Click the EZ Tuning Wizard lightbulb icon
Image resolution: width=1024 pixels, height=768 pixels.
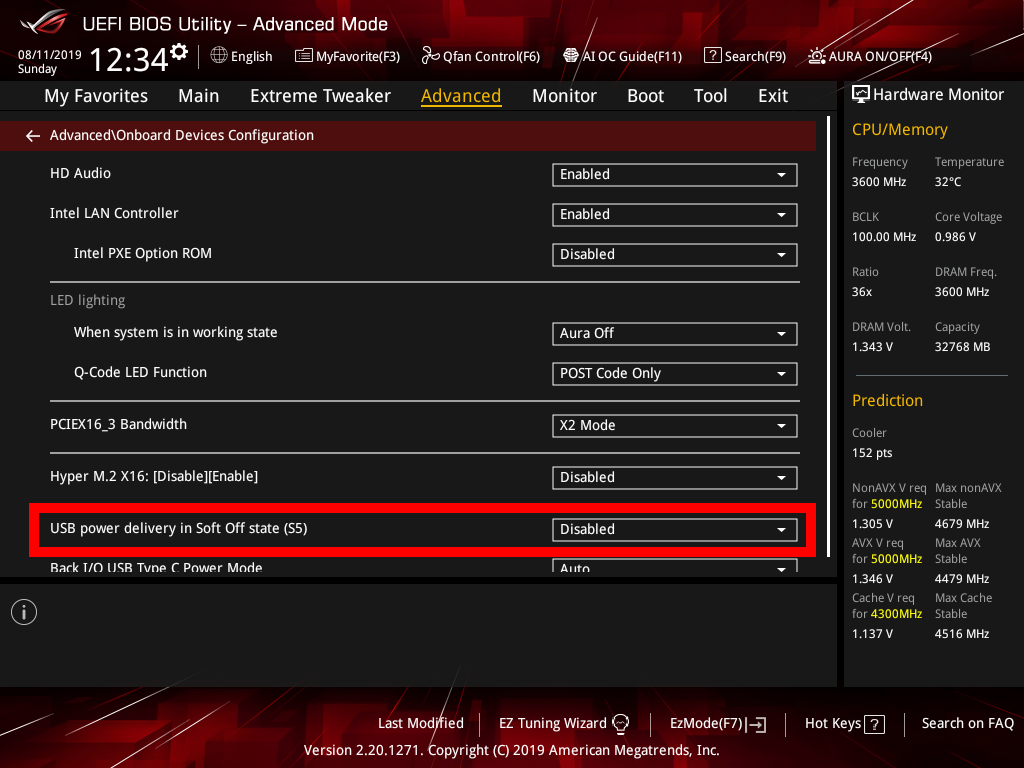(620, 724)
